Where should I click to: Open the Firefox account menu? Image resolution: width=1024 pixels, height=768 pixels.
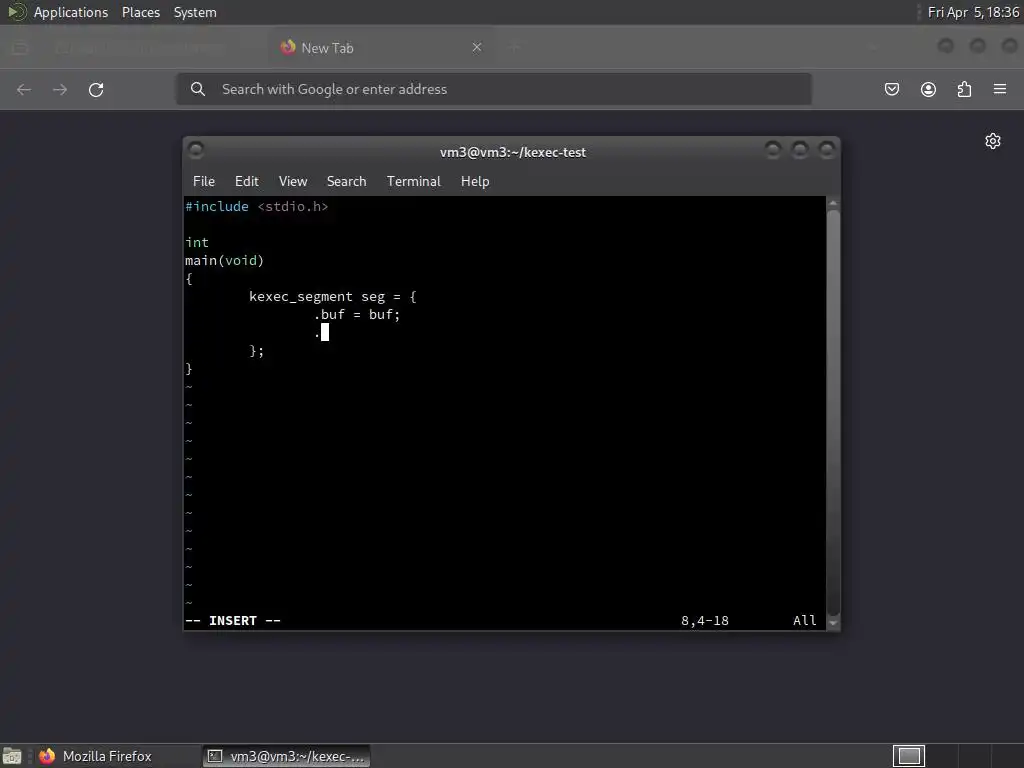(928, 89)
